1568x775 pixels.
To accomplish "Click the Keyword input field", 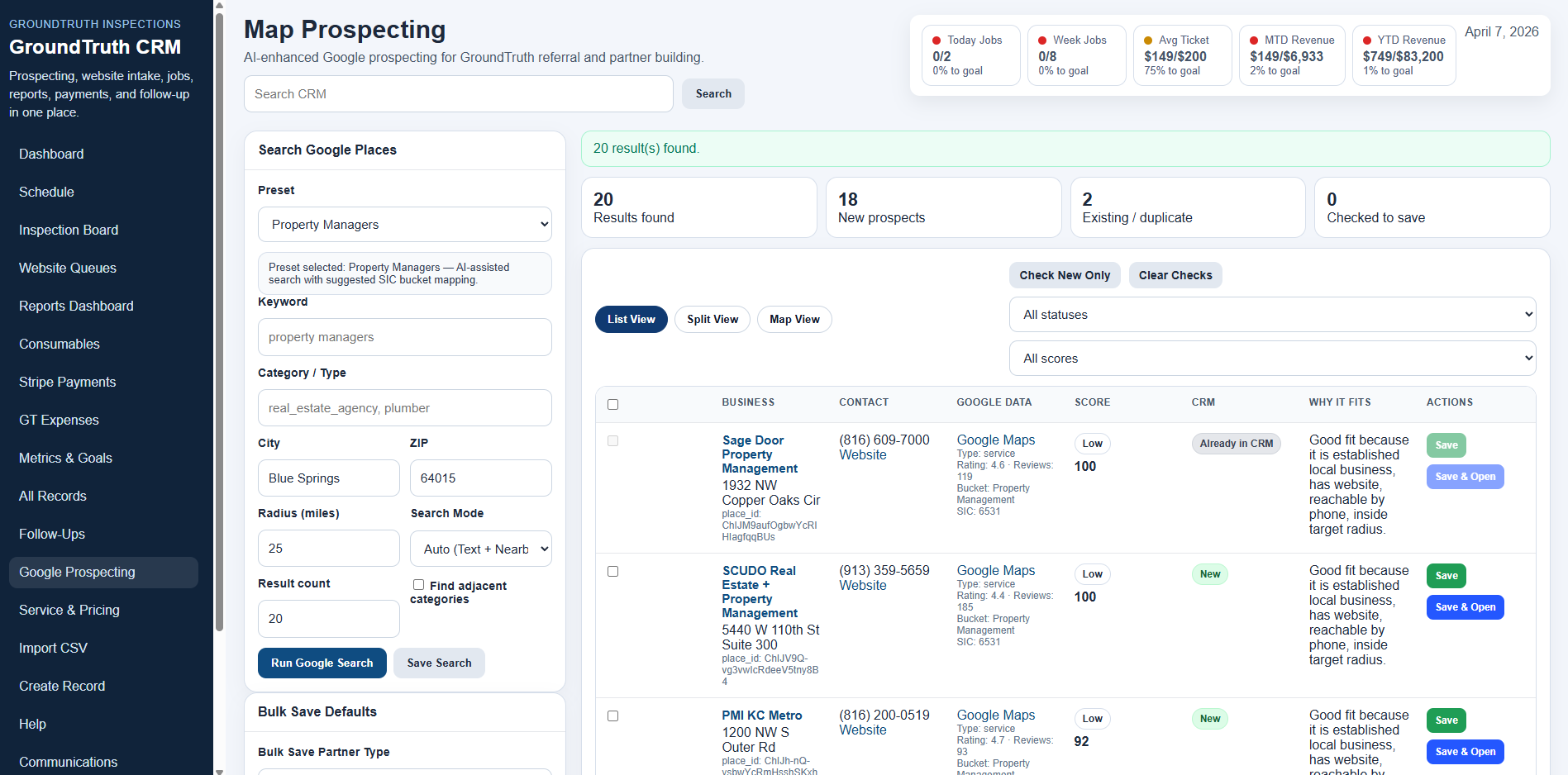I will [405, 337].
